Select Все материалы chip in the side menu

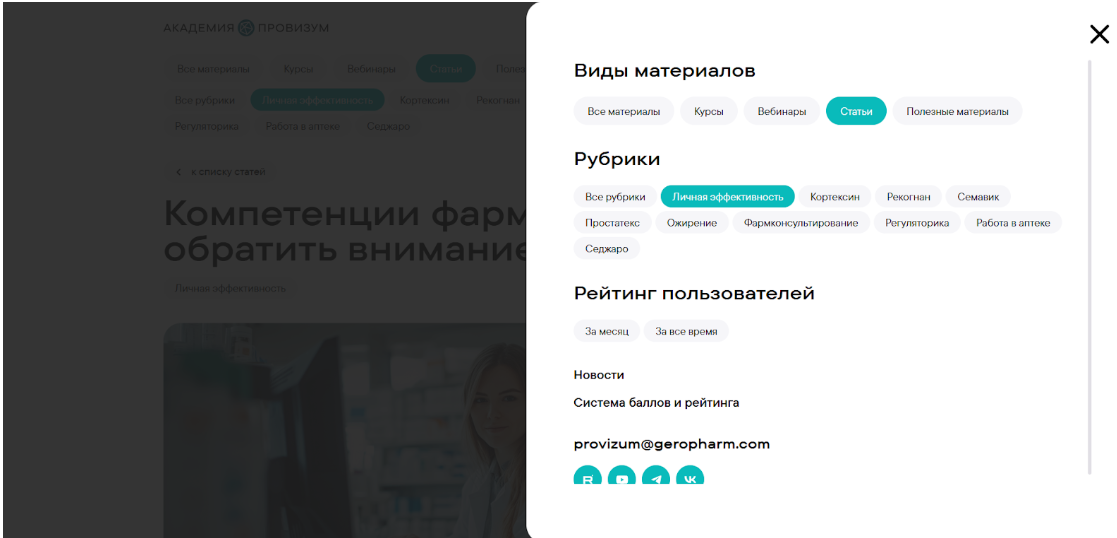(623, 111)
